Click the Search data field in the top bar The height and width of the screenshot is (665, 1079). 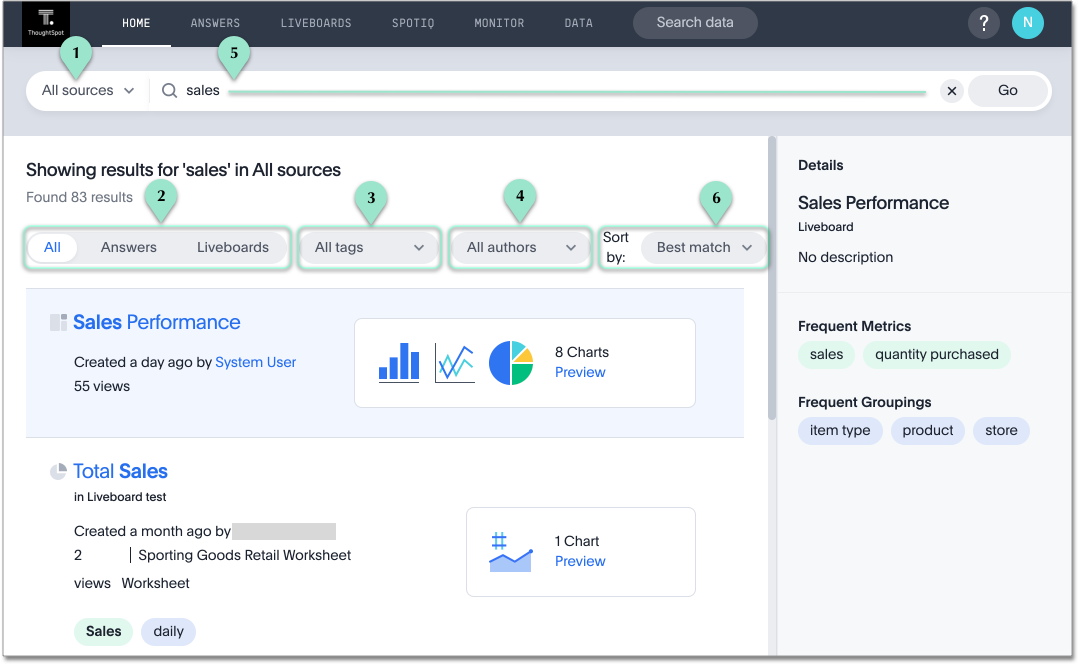(x=694, y=22)
